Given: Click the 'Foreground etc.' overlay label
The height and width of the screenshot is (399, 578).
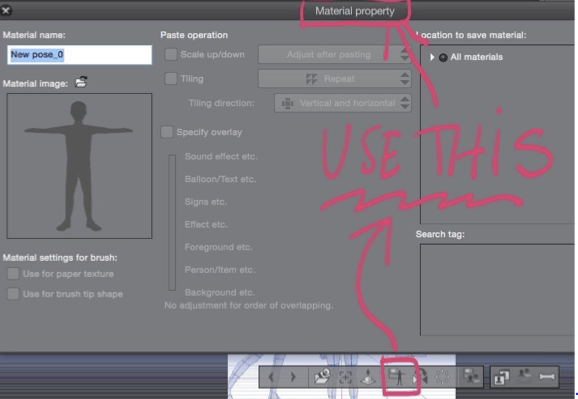Looking at the screenshot, I should point(219,247).
